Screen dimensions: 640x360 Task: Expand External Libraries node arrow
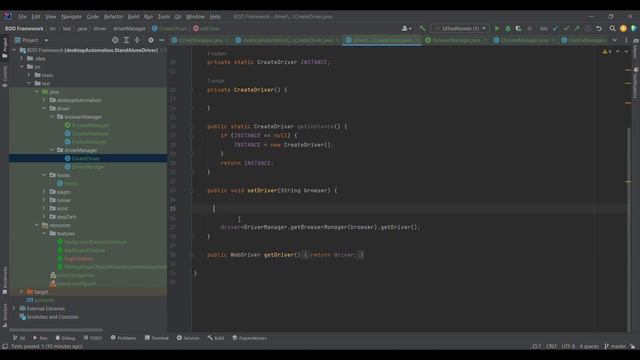14,309
